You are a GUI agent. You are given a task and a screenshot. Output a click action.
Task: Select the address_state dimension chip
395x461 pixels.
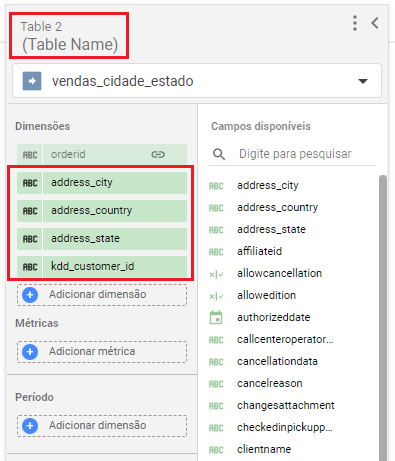(102, 239)
